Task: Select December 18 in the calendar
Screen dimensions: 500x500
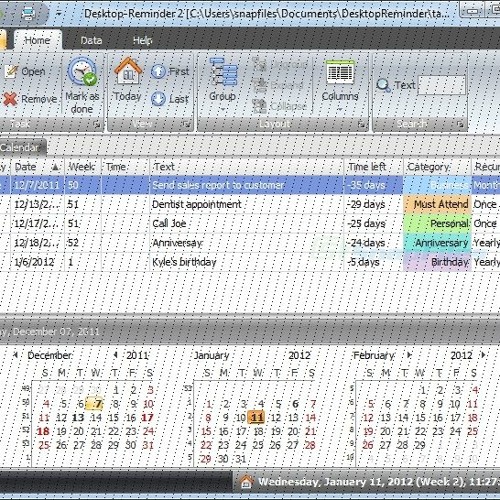Action: pos(43,431)
